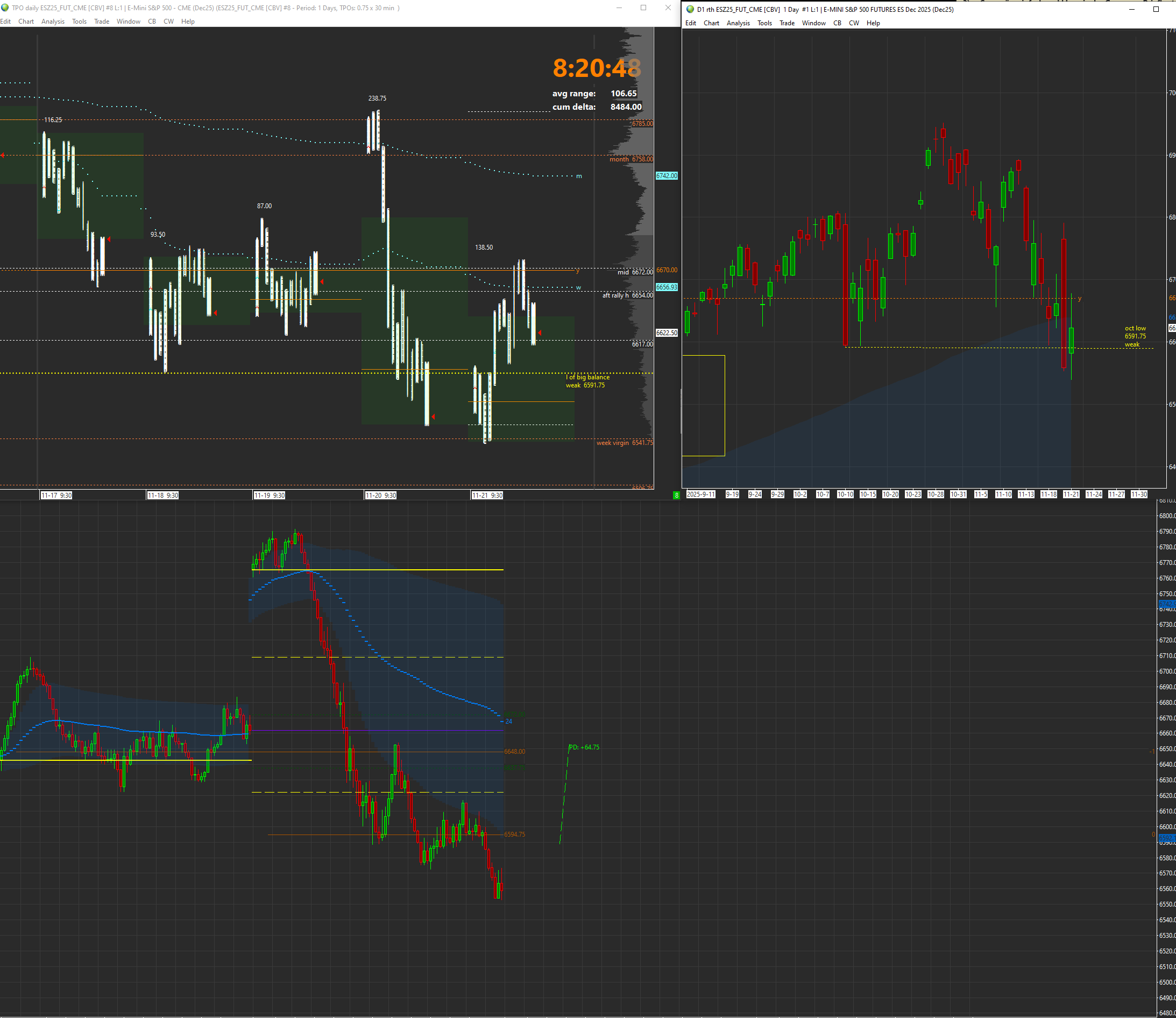Open the Chart menu in TPO daily window

click(x=26, y=22)
